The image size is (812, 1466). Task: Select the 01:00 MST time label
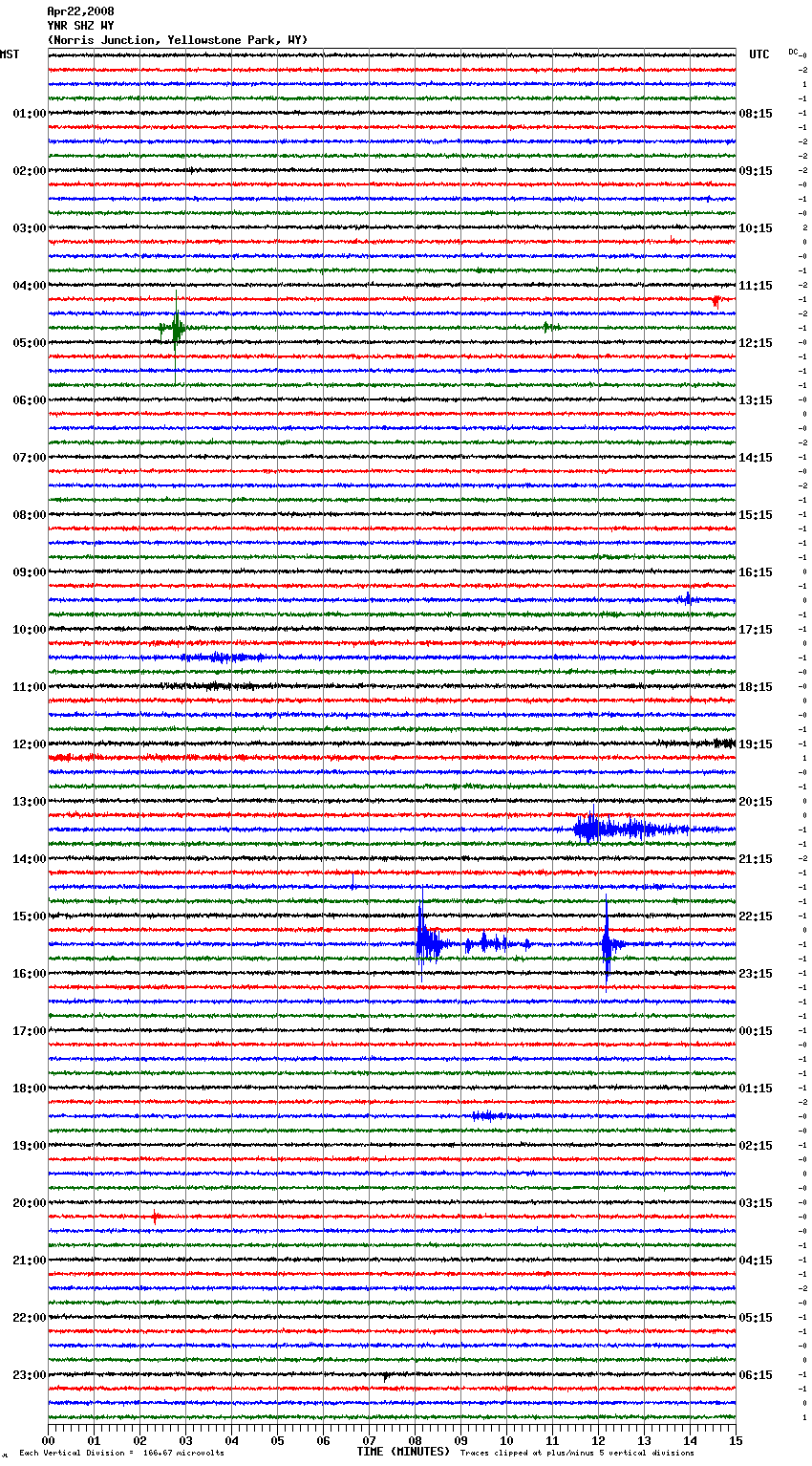(29, 114)
